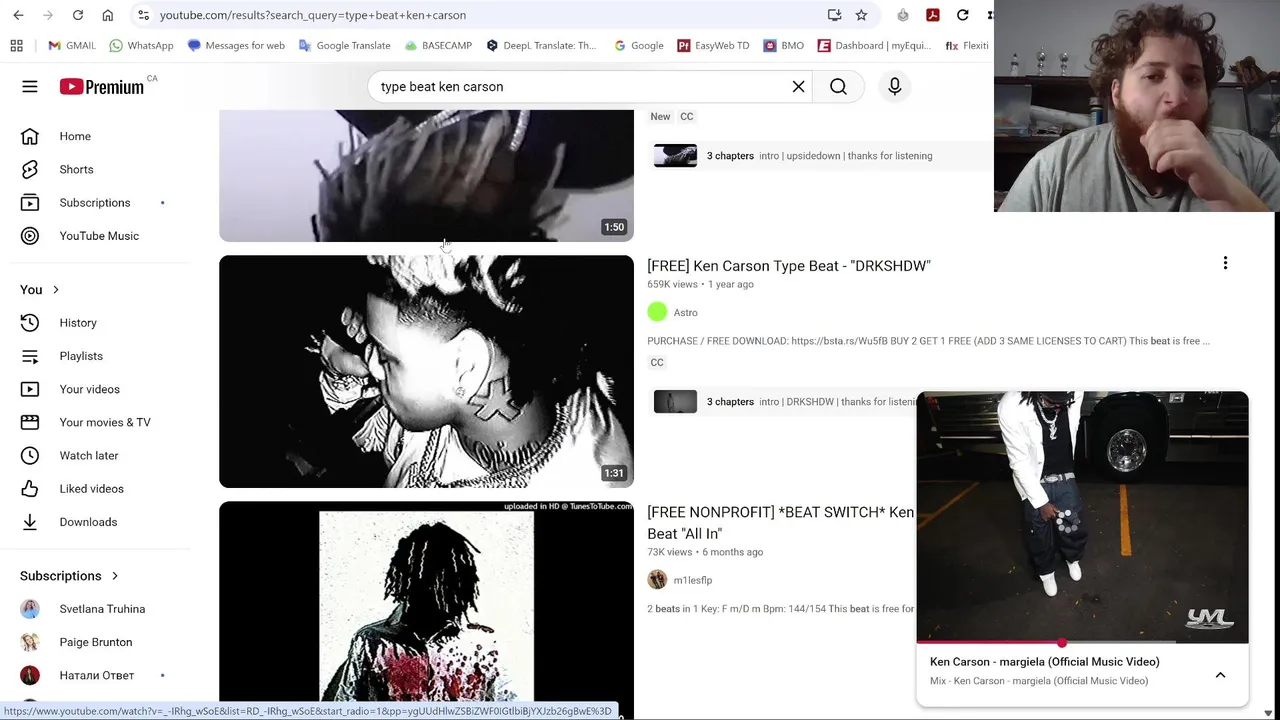Open 'Ken Carson - margiela' miniplayer title
The image size is (1280, 720).
click(1045, 662)
